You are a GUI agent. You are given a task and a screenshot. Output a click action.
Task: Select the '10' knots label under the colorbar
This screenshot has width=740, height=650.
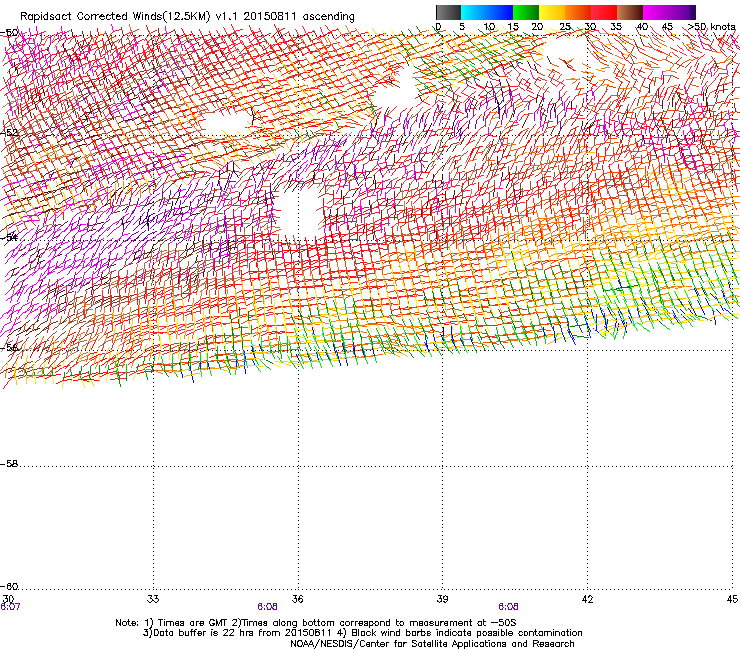coord(489,27)
